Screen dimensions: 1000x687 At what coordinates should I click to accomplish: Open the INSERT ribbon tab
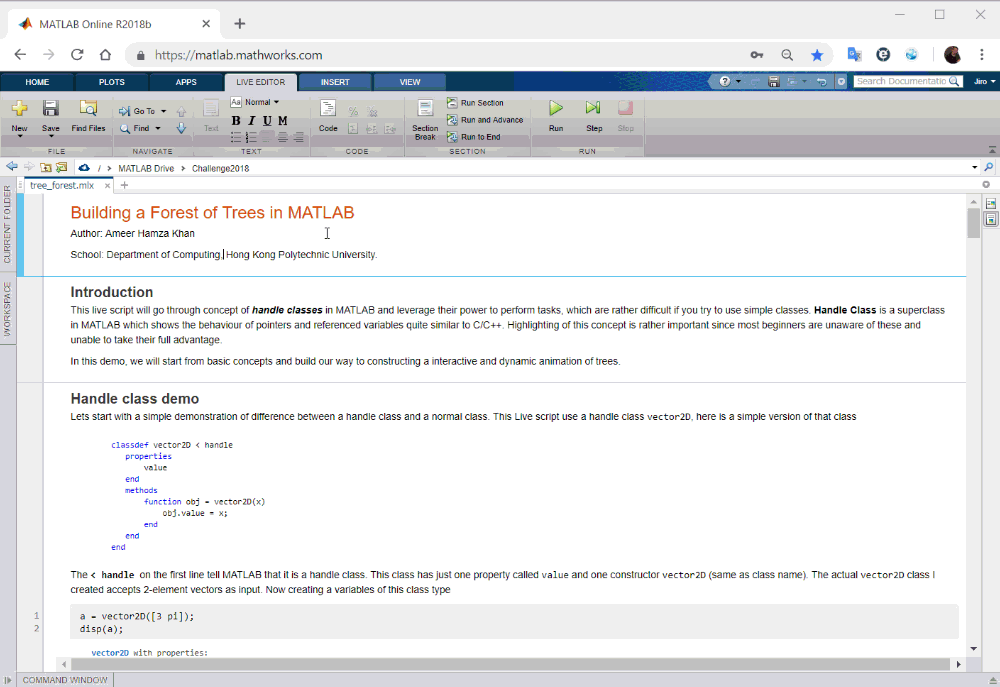coord(335,82)
